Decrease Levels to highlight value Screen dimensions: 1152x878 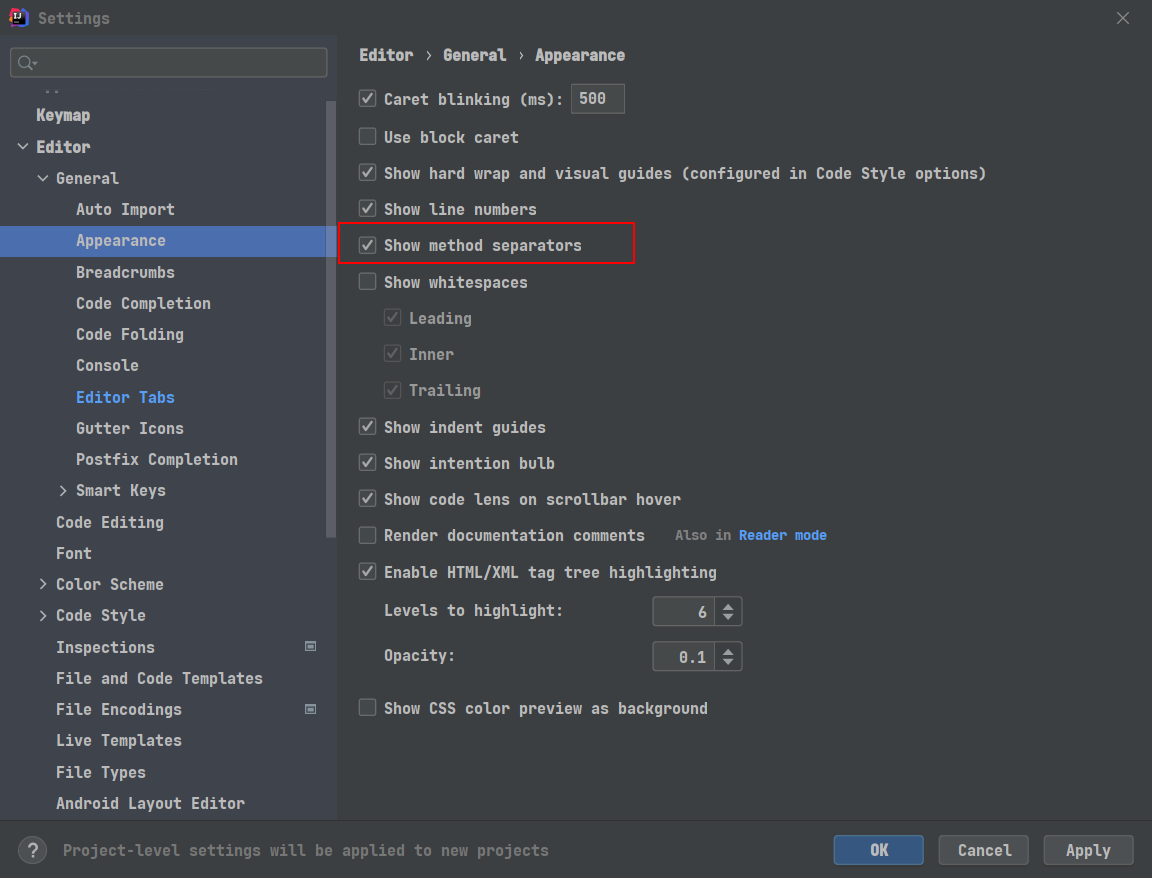[728, 616]
